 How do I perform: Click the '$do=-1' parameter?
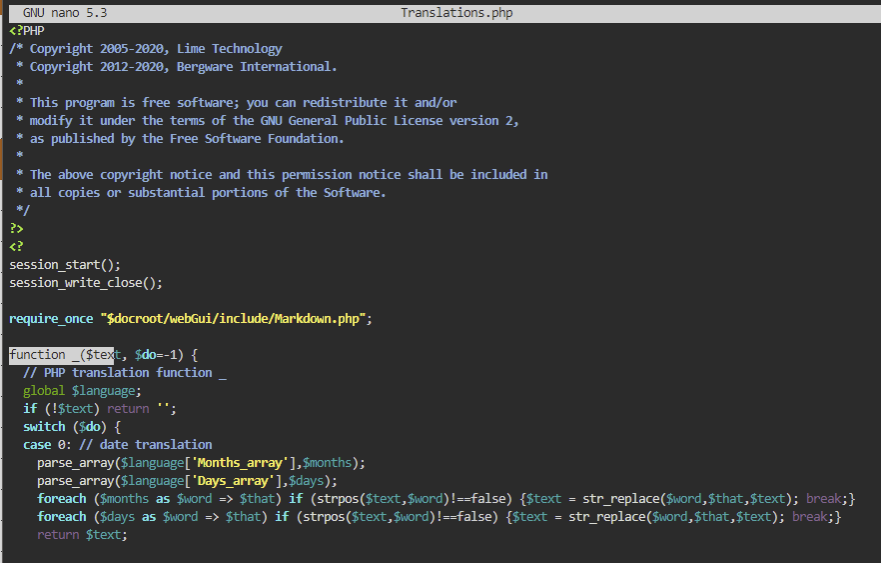click(x=156, y=355)
